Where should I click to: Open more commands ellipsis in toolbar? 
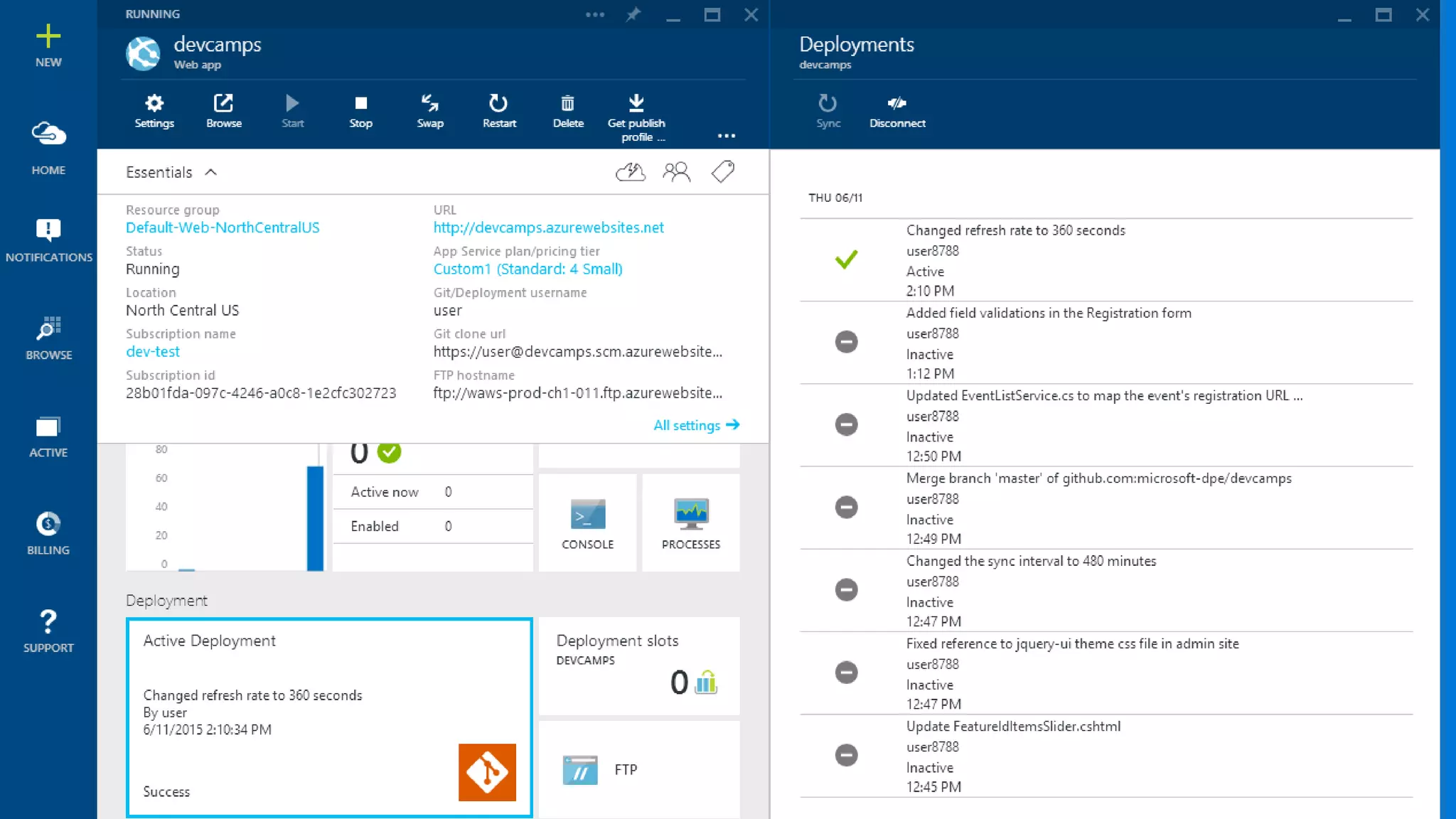coord(726,136)
